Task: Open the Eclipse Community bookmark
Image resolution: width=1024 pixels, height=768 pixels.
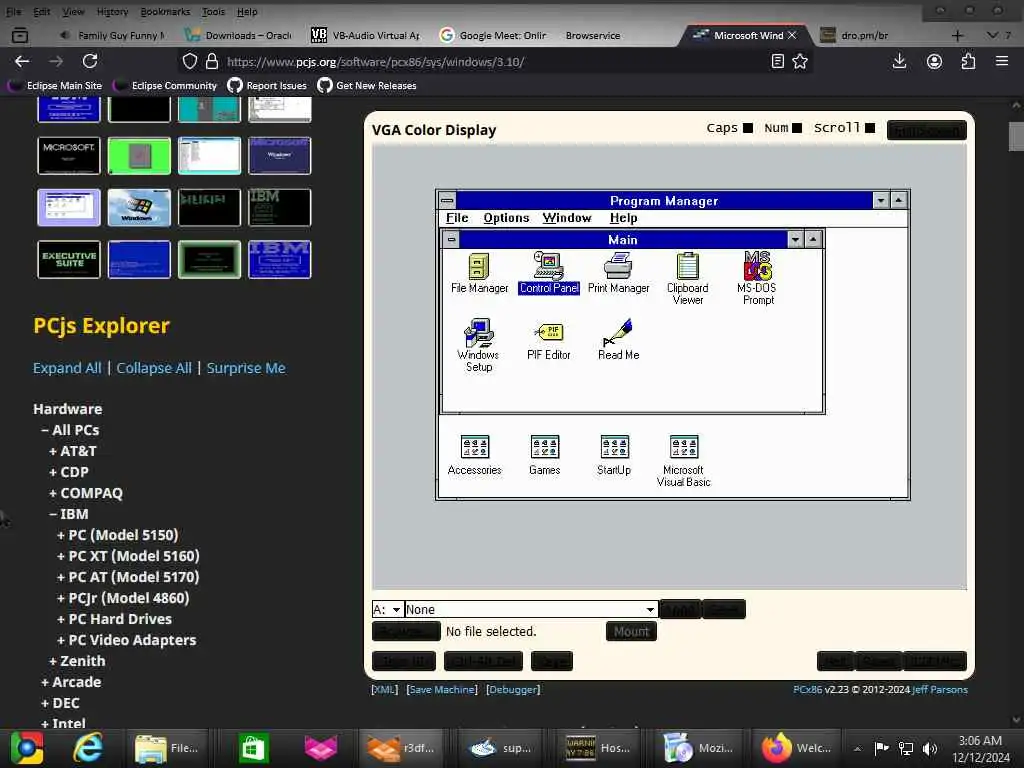Action: tap(165, 86)
